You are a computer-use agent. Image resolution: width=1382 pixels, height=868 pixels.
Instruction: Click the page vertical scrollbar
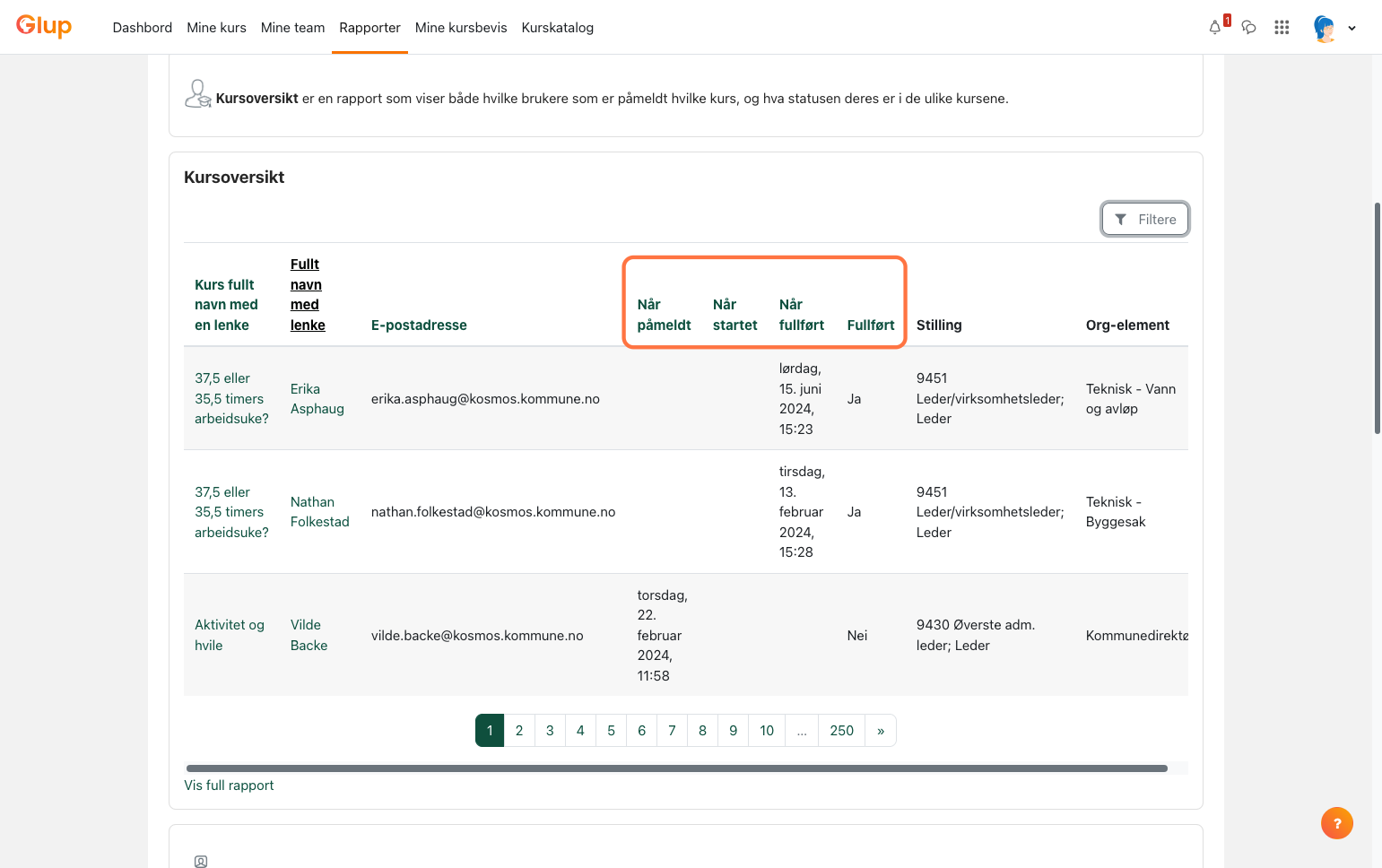click(x=1378, y=318)
